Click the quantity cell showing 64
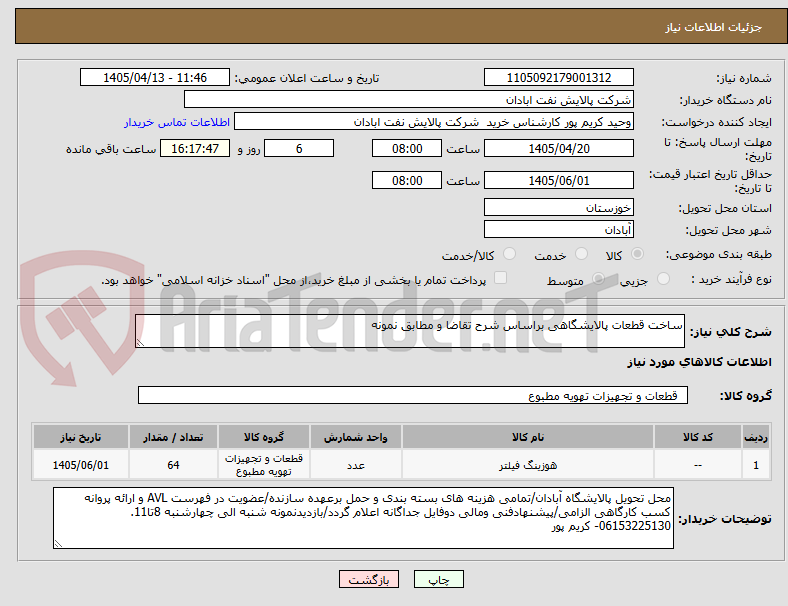The height and width of the screenshot is (606, 788). point(173,465)
